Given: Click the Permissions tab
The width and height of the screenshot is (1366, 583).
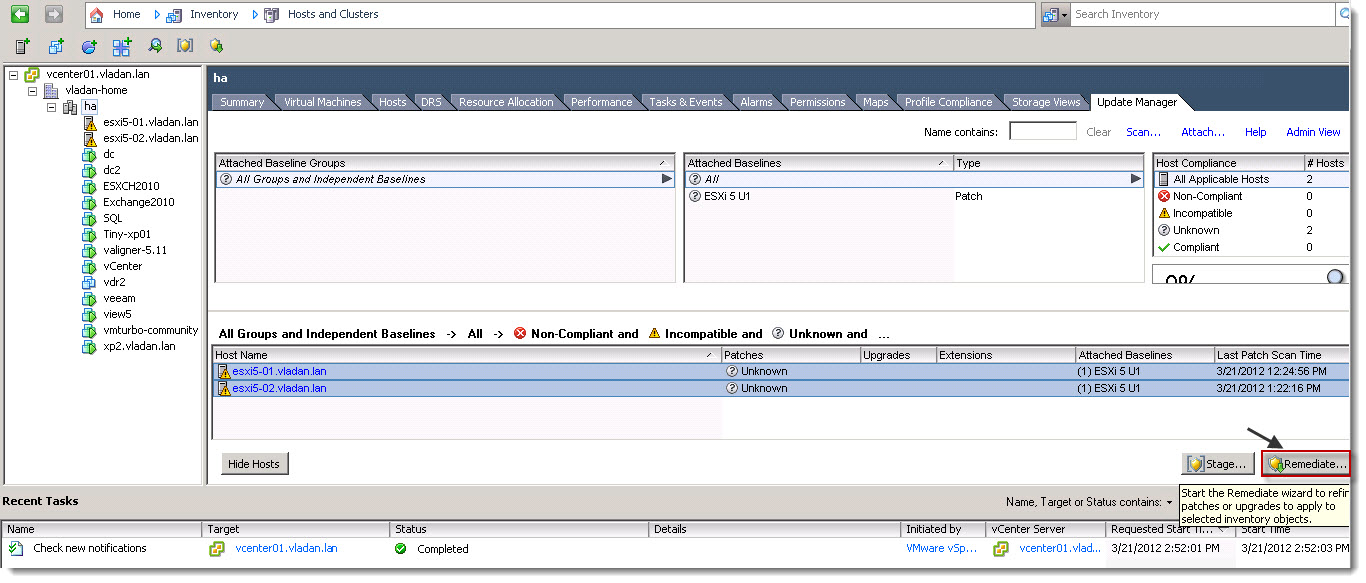Looking at the screenshot, I should pos(817,102).
